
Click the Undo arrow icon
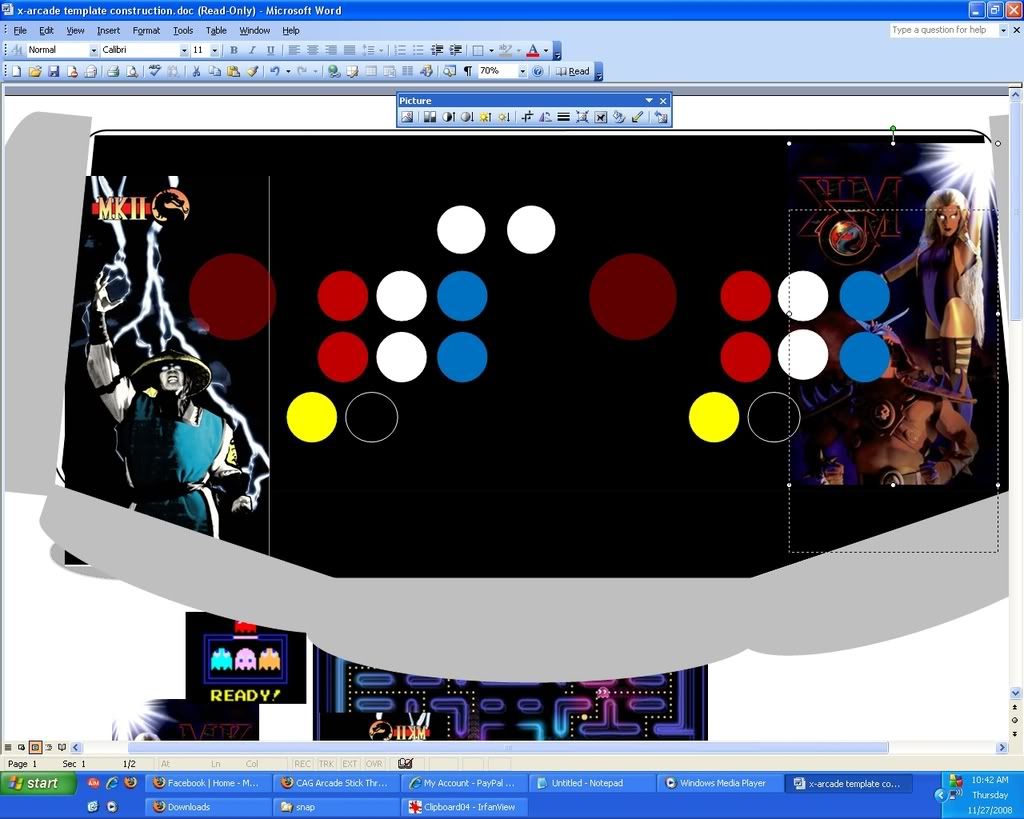tap(274, 71)
